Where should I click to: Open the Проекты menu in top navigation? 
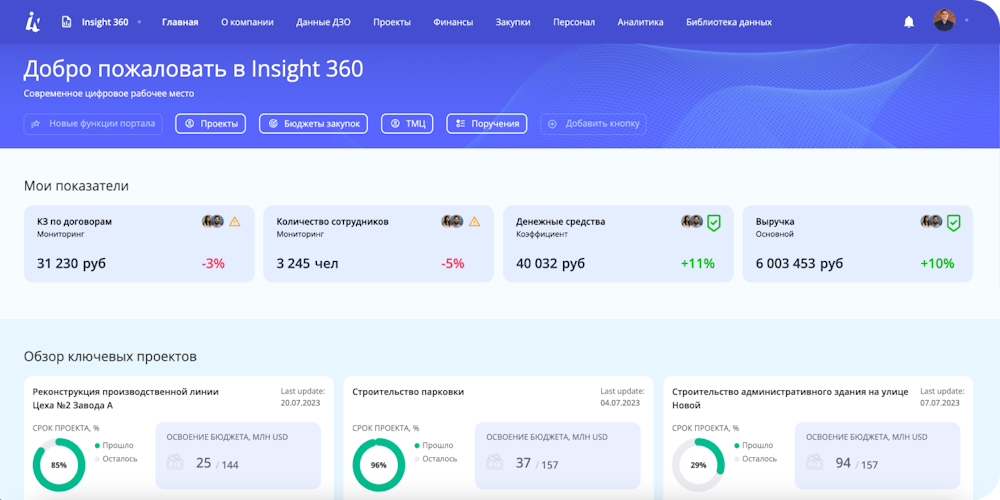[x=392, y=22]
